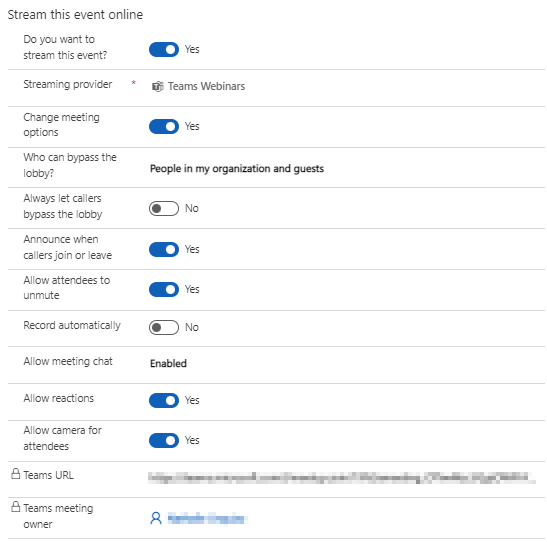Open the lobby bypass options dropdown
Viewport: 547px width, 542px height.
237,168
